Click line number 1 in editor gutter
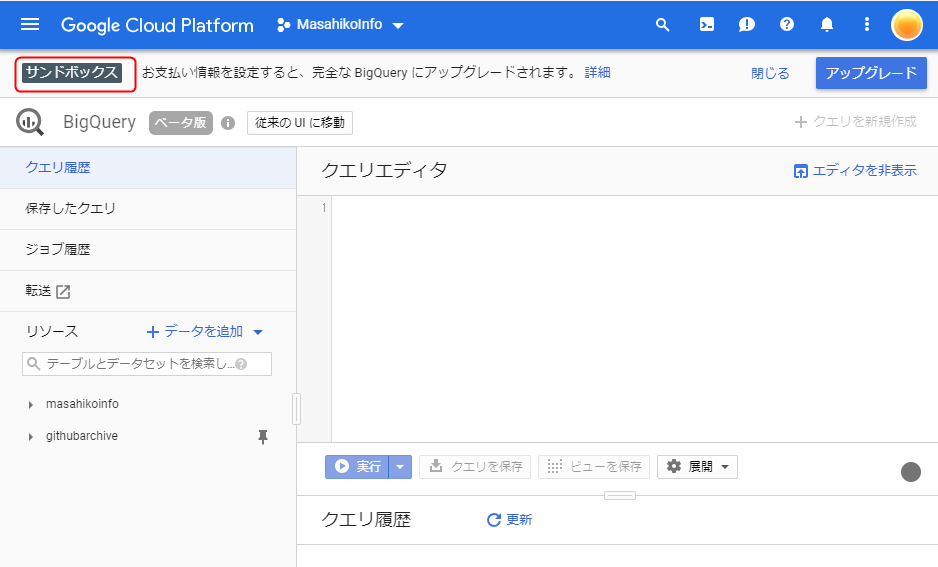This screenshot has width=938, height=567. [x=324, y=208]
